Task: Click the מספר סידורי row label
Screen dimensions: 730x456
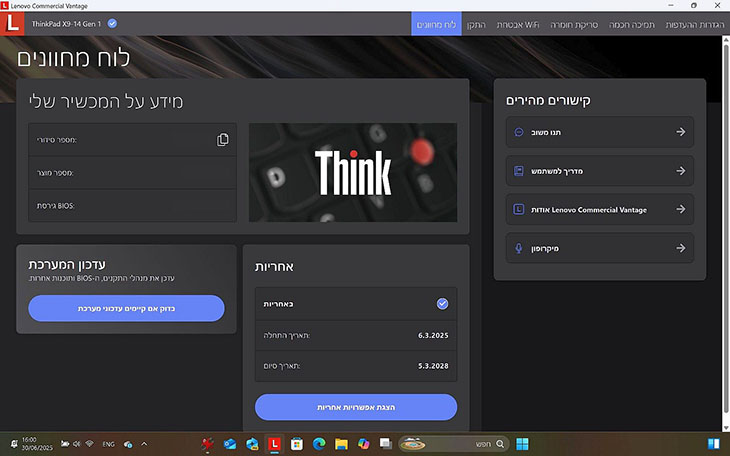Action: click(57, 140)
